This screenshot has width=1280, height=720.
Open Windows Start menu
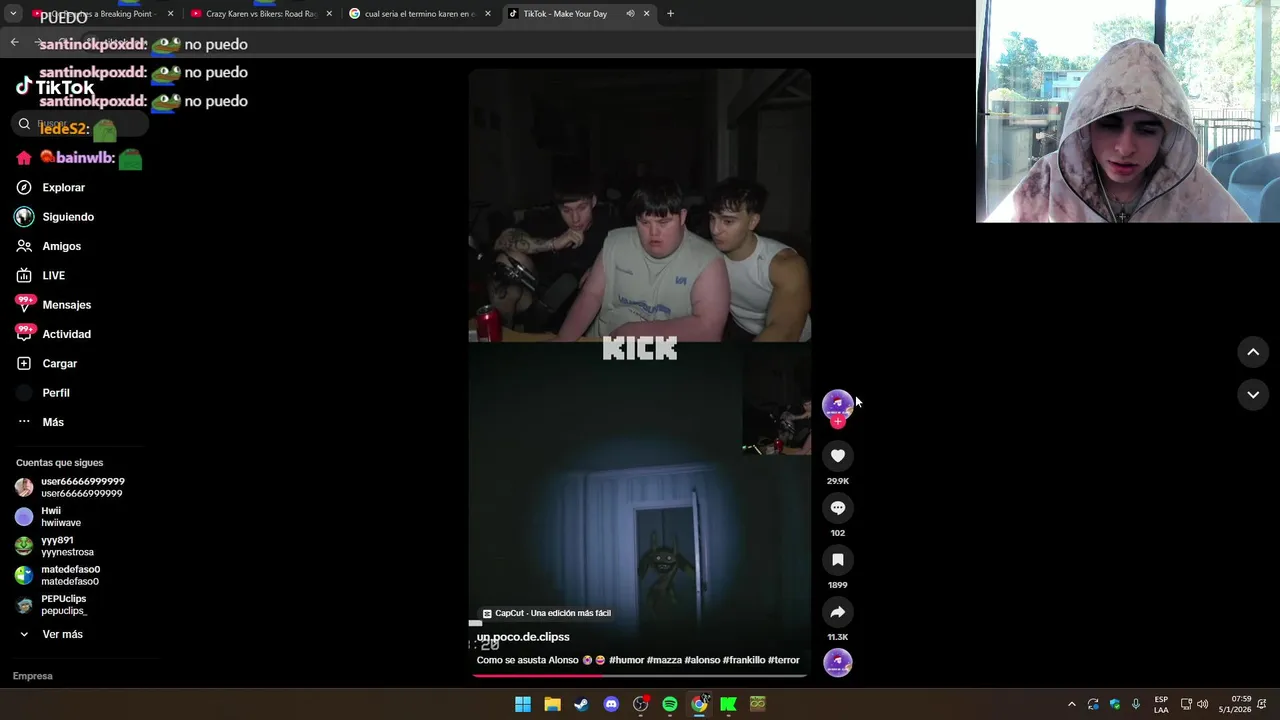523,704
